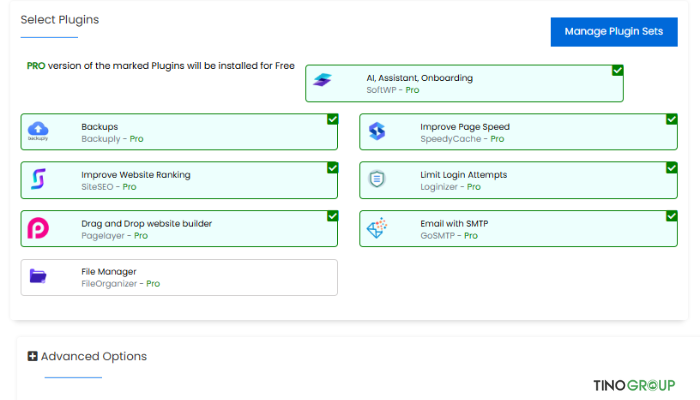
Task: Click 'Improve Page Speed' title text
Action: (x=465, y=127)
